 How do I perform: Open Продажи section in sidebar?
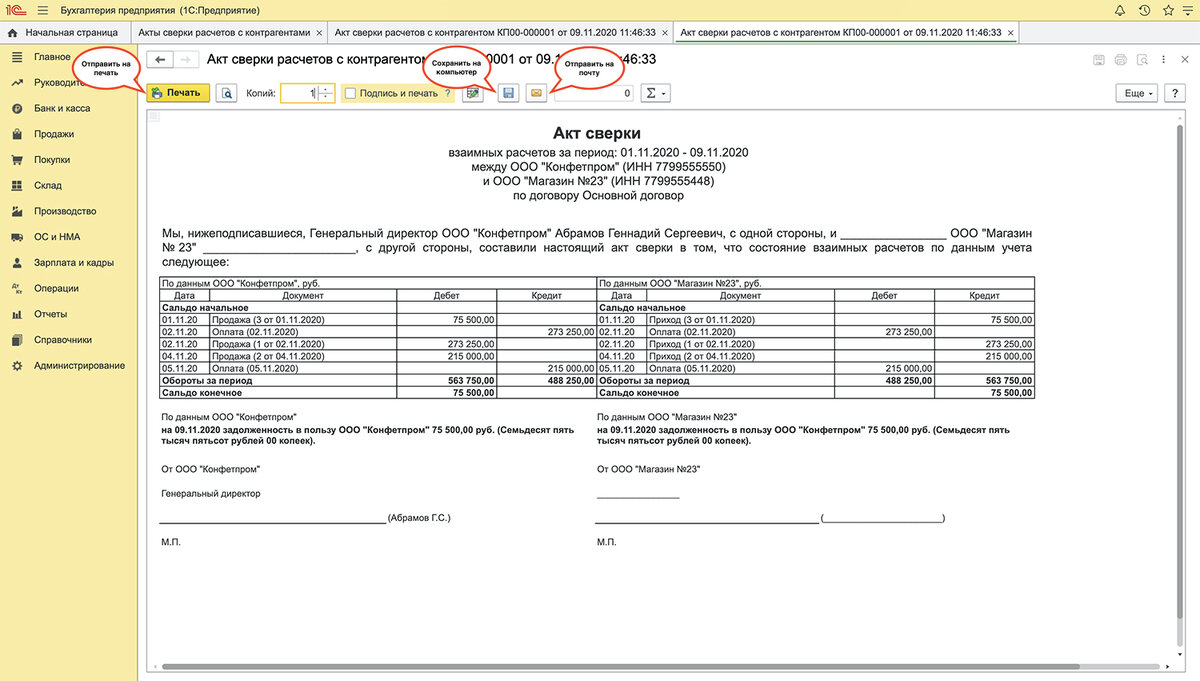[53, 134]
